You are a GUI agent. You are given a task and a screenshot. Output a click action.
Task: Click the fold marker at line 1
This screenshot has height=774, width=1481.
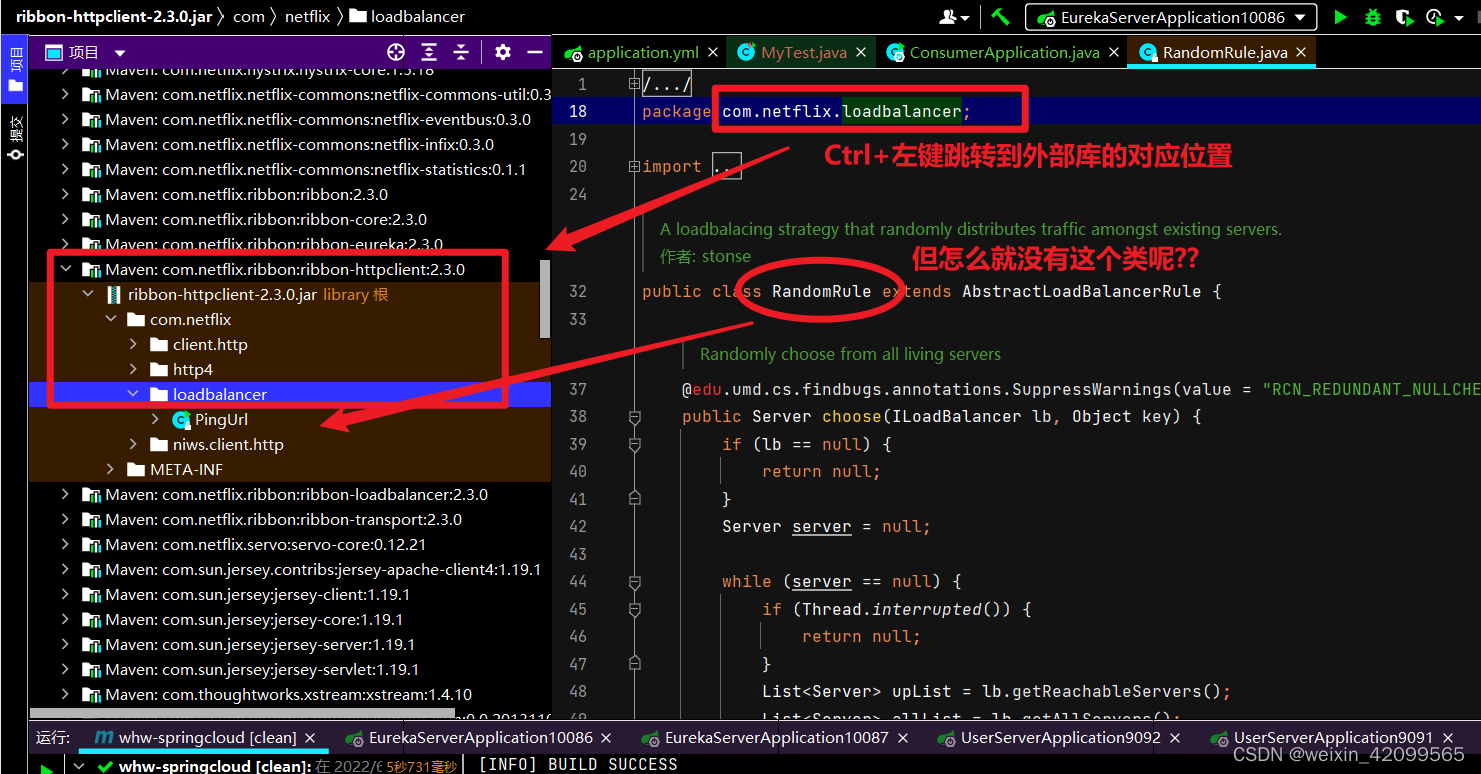pos(634,84)
